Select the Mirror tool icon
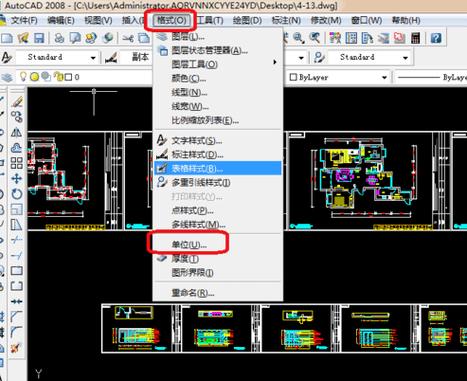Viewport: 467px width, 381px height. (x=17, y=132)
